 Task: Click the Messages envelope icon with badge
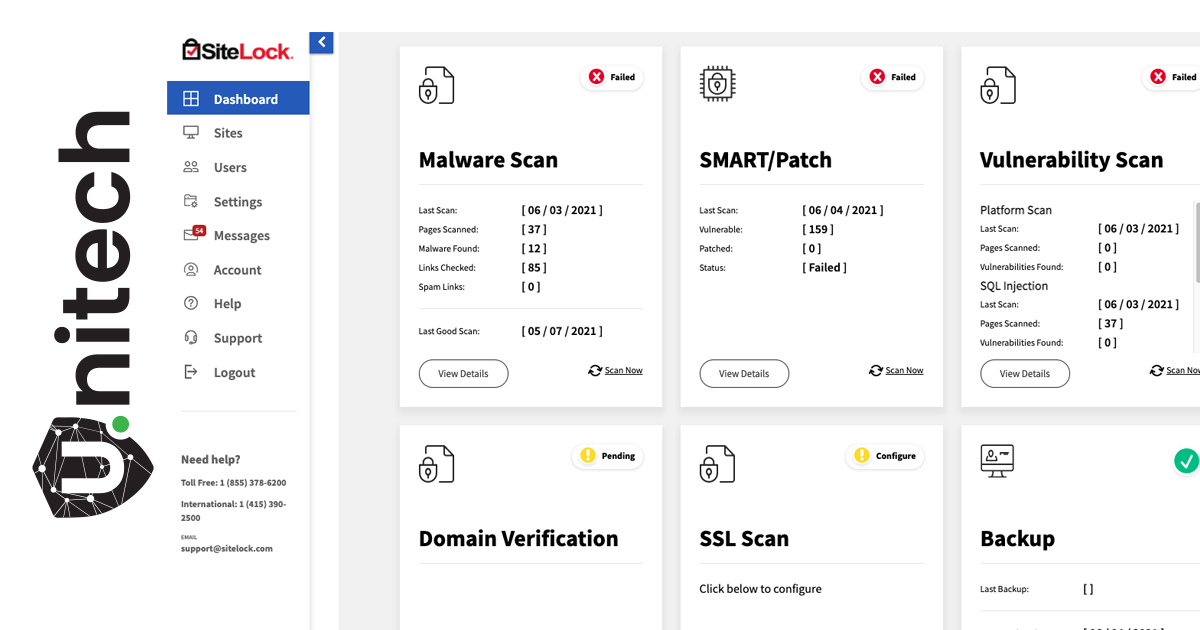coord(194,234)
